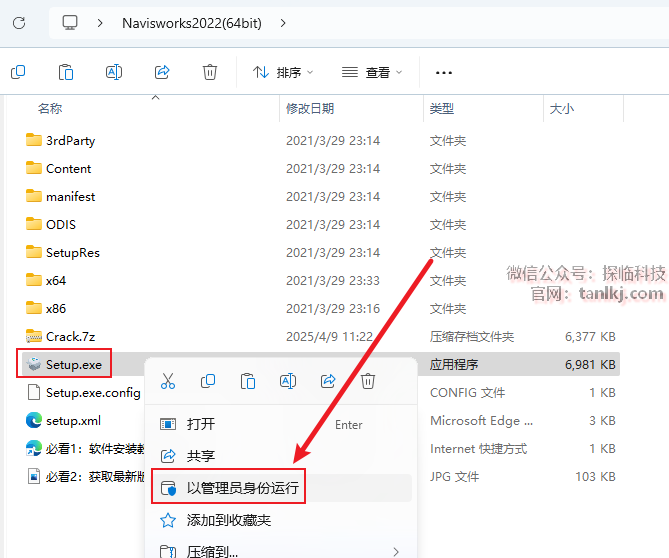Screen dimensions: 669x558
Task: Select the x86 folder
Action: 46,308
